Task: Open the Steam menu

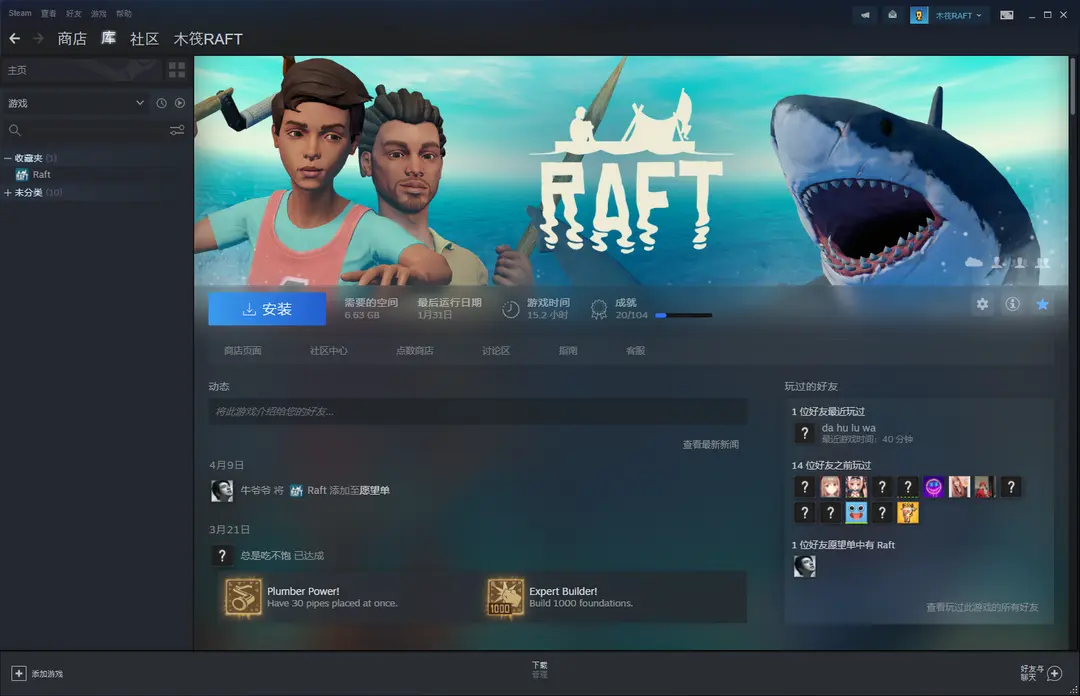Action: (20, 13)
